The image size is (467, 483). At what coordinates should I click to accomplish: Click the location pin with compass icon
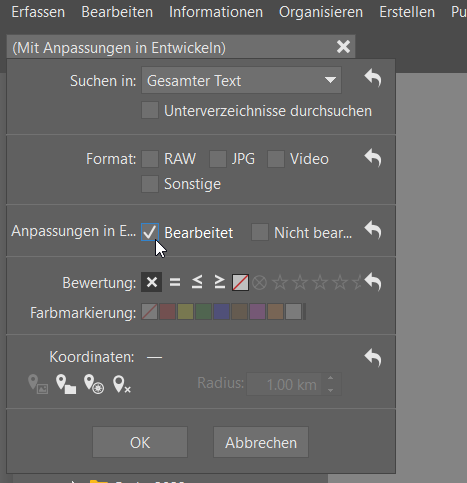[x=94, y=384]
